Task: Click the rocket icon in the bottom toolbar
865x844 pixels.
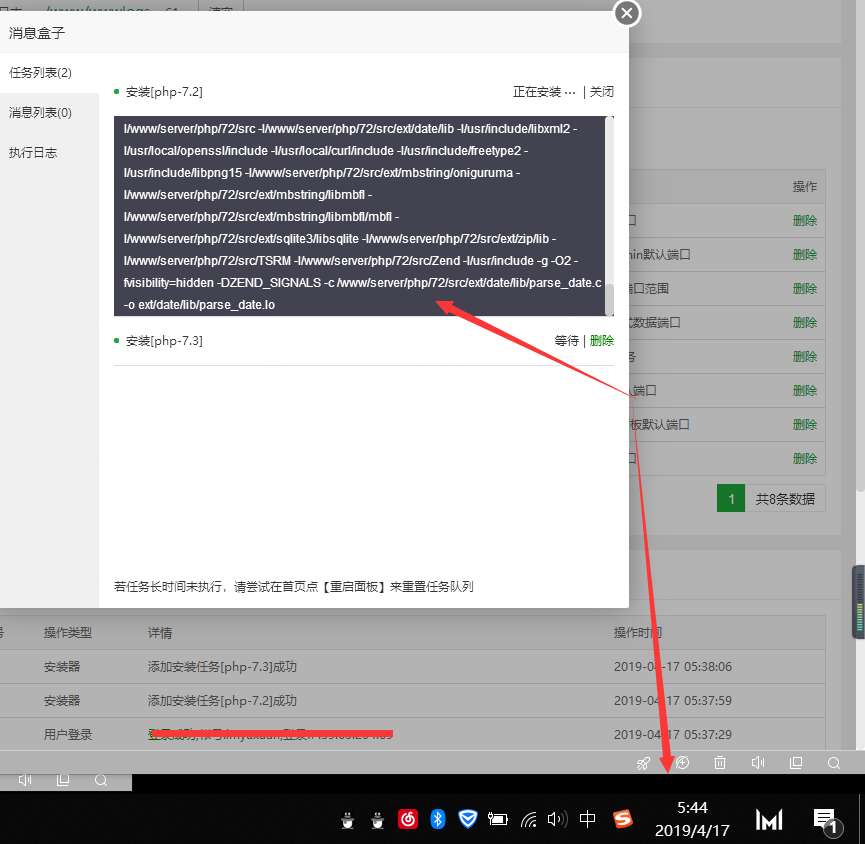Action: tap(644, 763)
